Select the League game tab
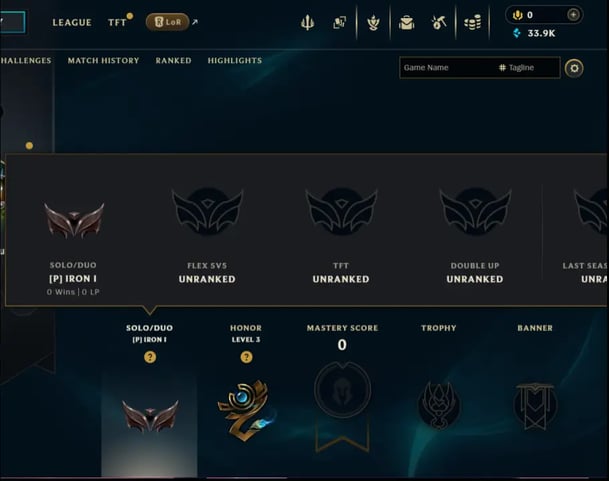The width and height of the screenshot is (609, 481). point(72,23)
